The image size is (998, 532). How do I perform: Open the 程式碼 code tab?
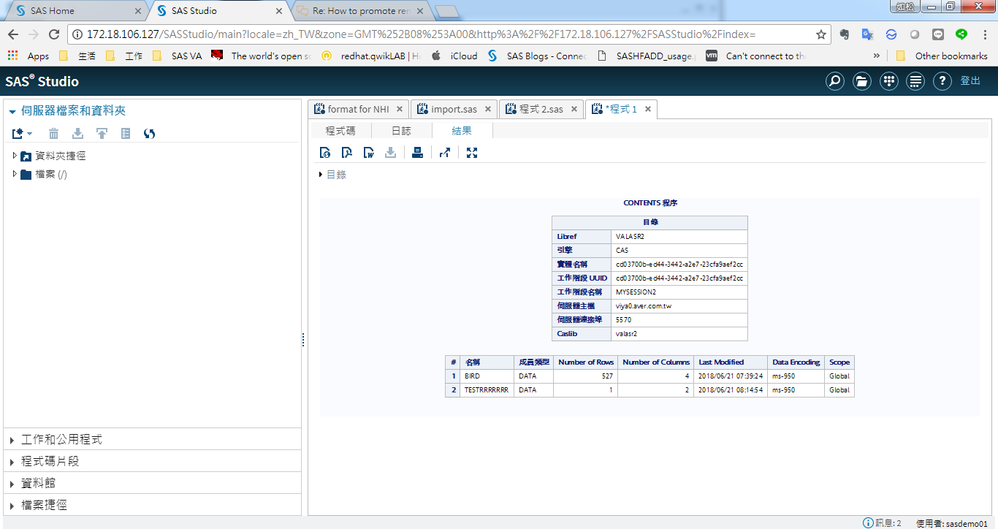point(340,131)
